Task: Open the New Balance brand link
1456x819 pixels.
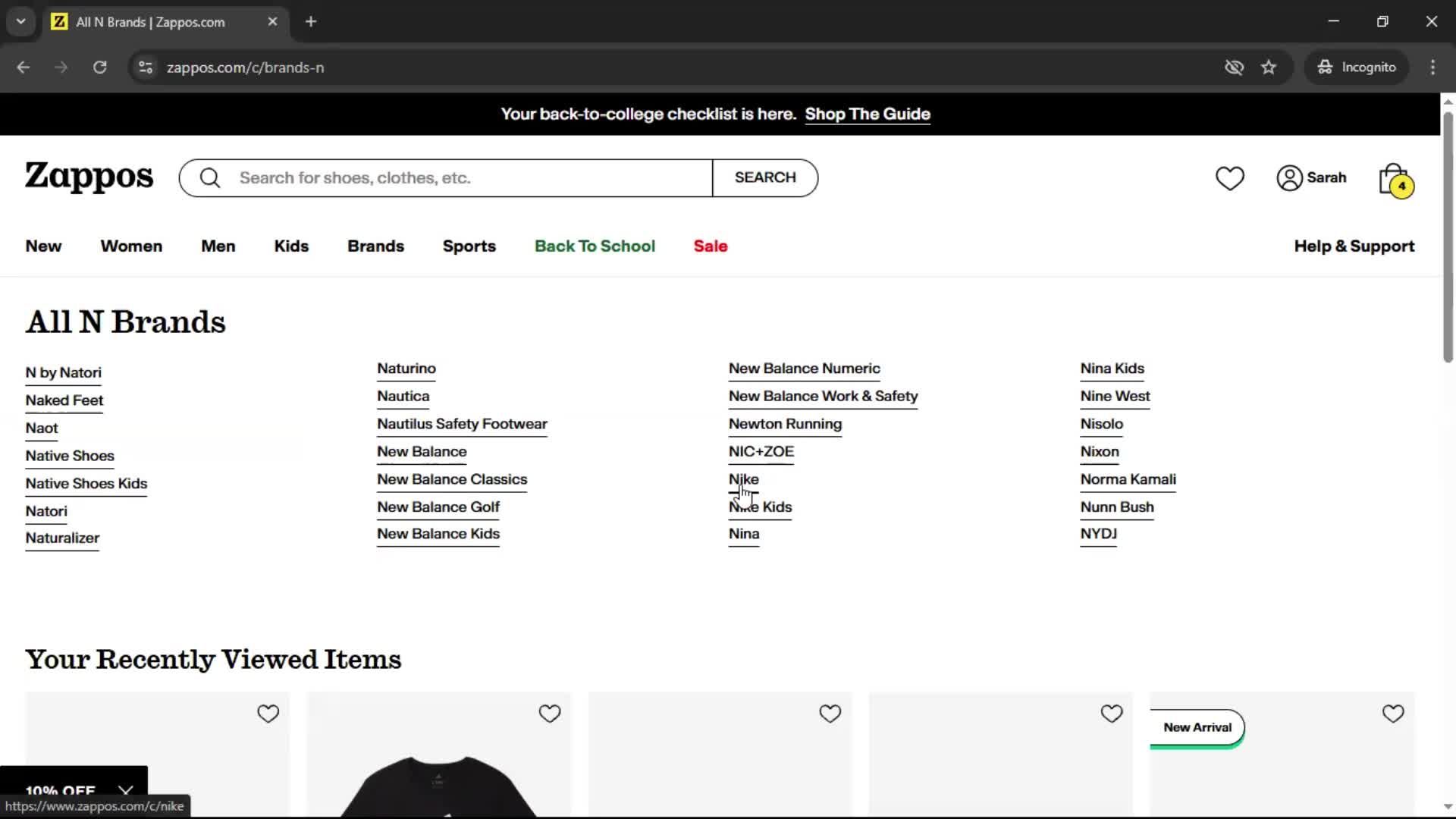Action: pyautogui.click(x=422, y=452)
